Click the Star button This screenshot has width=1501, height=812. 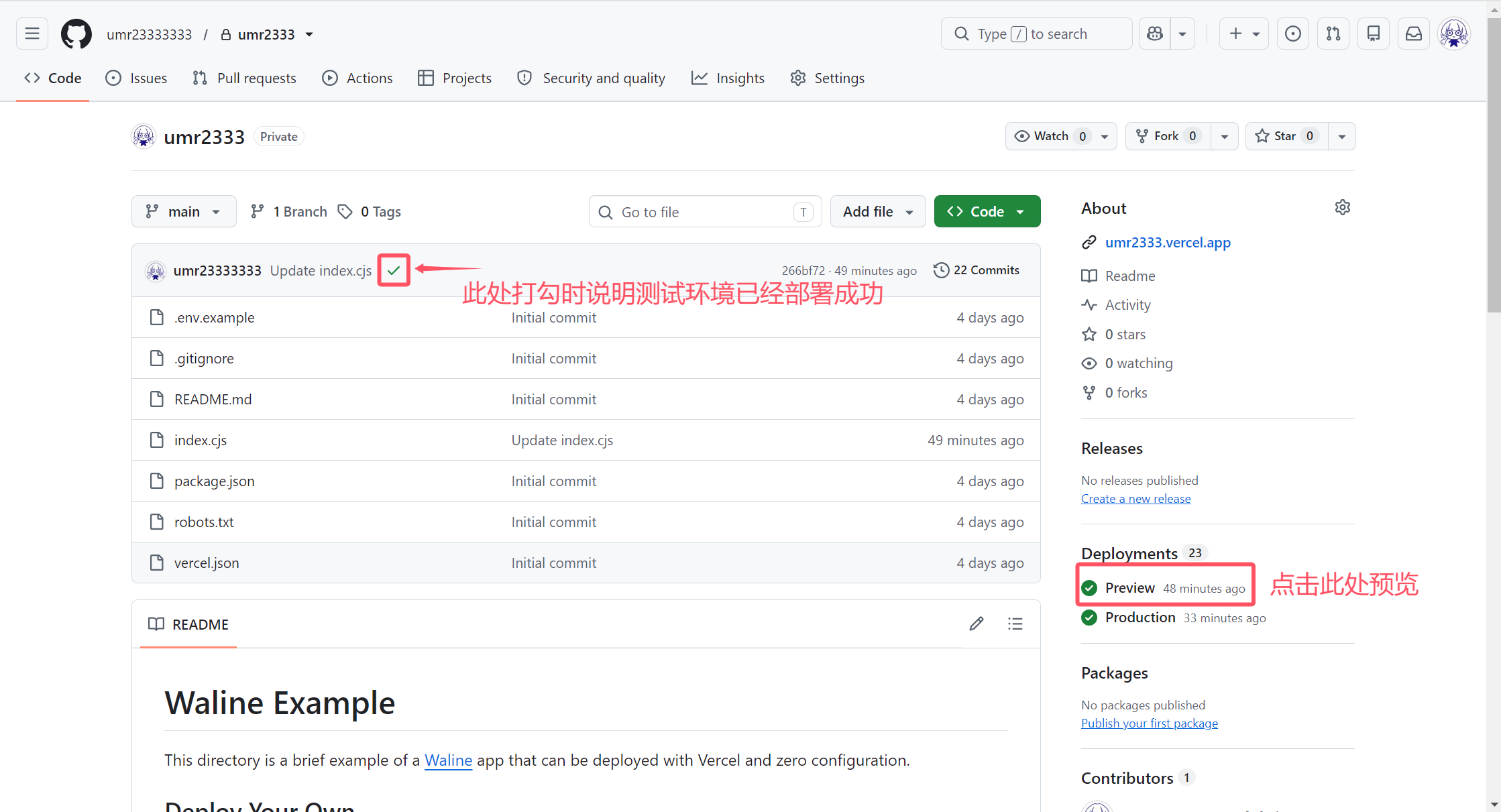[1286, 136]
